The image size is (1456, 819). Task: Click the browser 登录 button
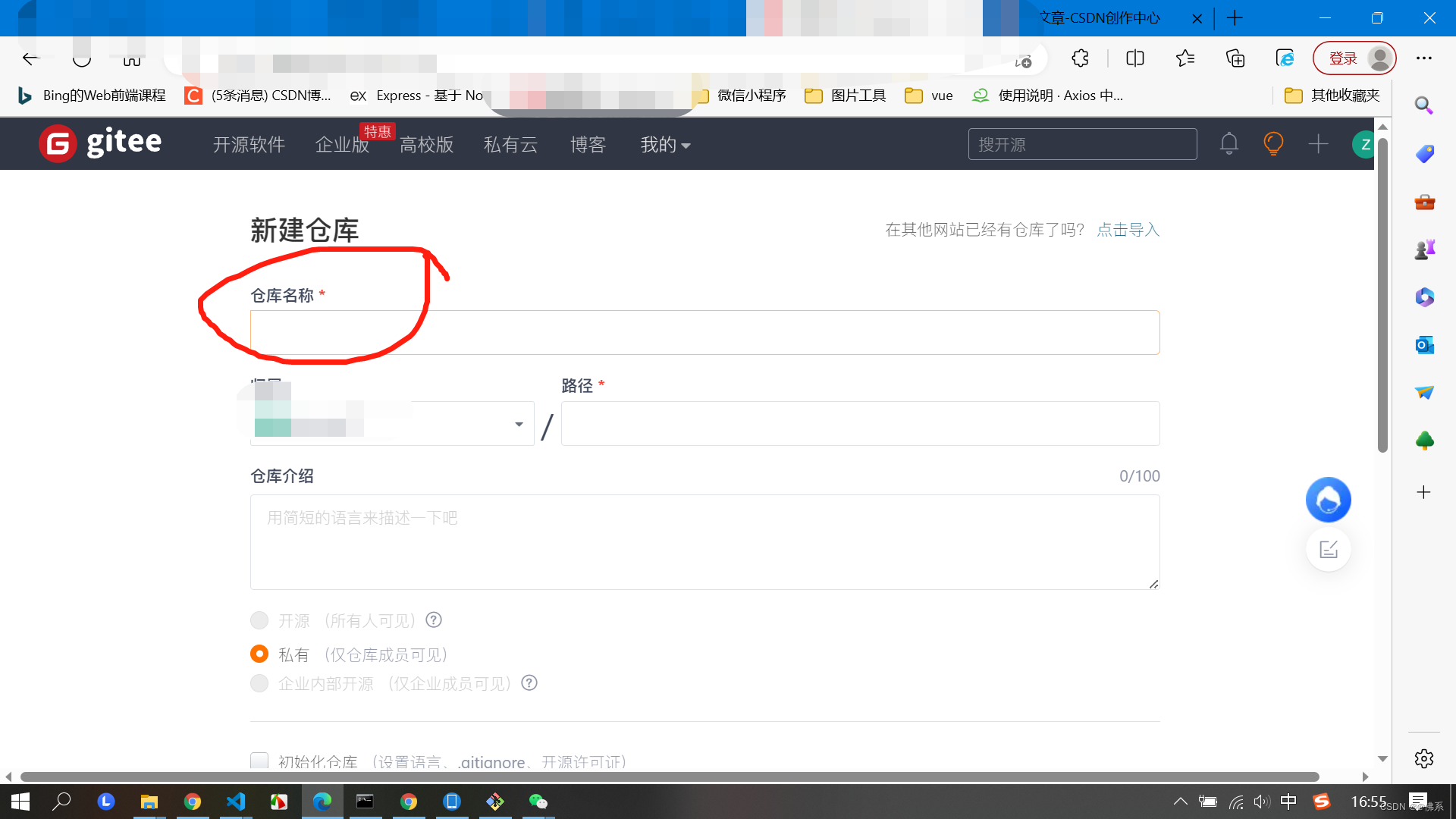1343,58
